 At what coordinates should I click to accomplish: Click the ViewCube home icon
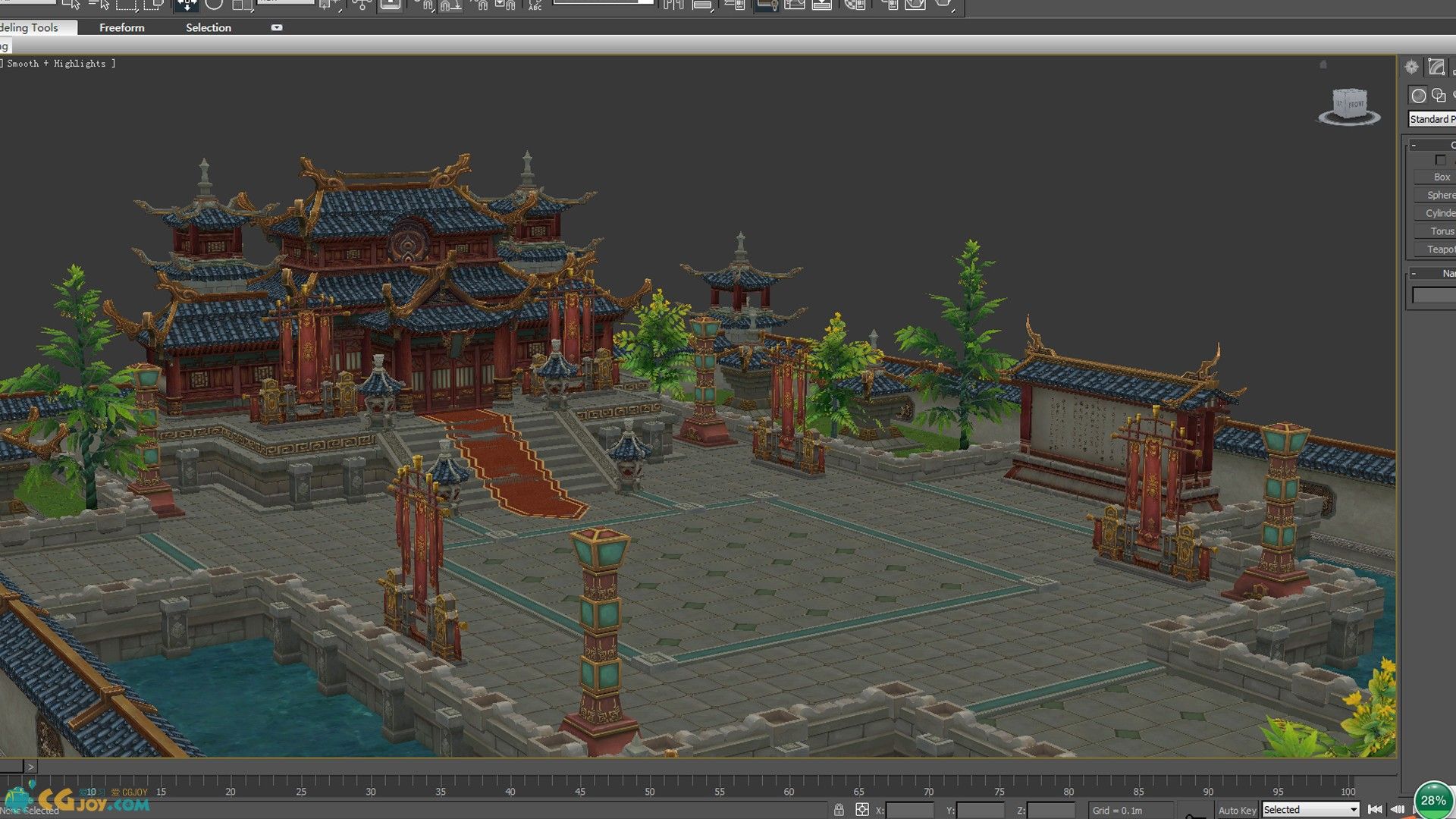pyautogui.click(x=1323, y=65)
